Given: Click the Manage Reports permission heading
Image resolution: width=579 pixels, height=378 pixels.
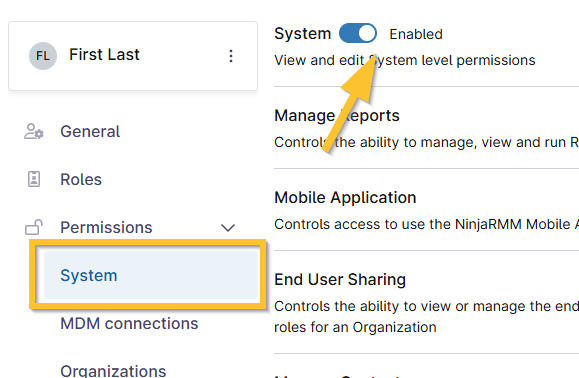Looking at the screenshot, I should click(337, 116).
